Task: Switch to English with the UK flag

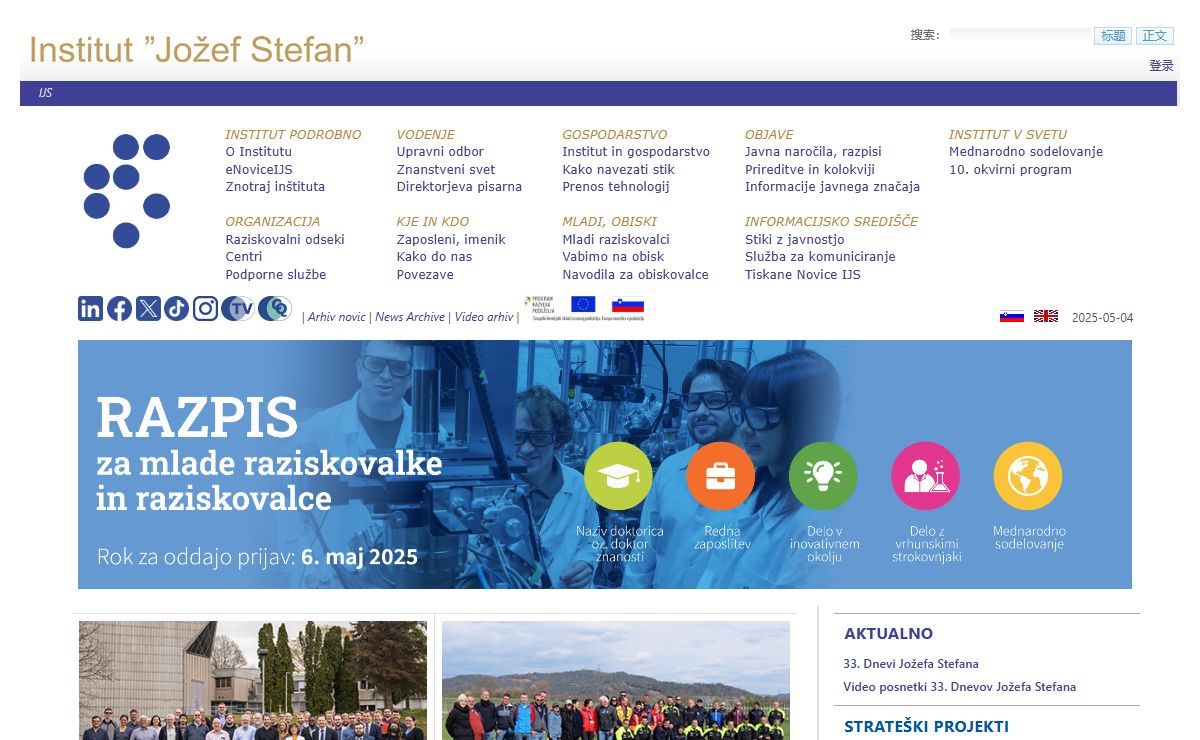Action: [x=1046, y=316]
